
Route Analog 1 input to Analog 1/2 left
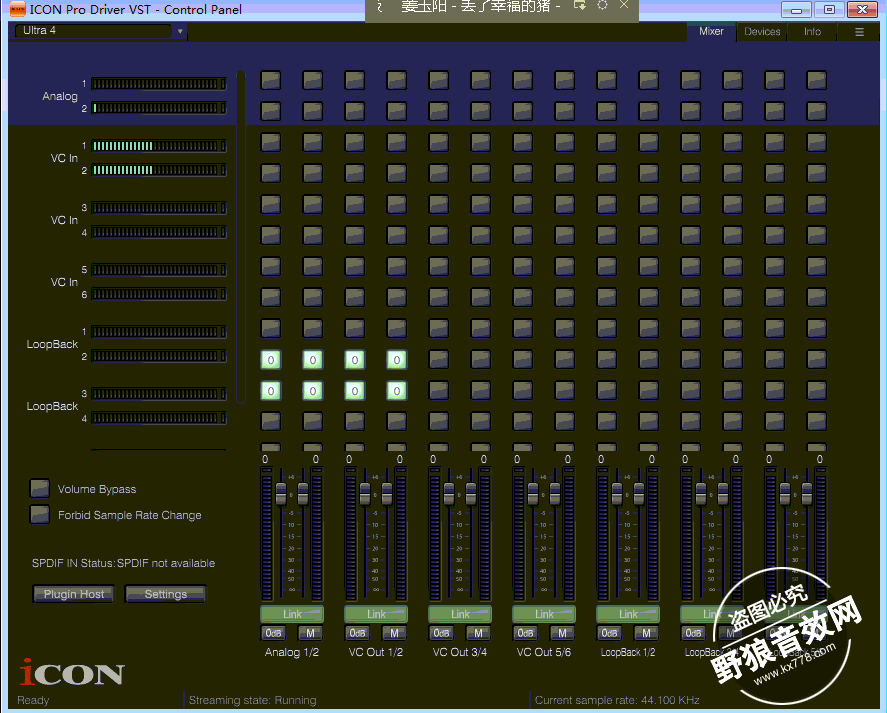click(271, 80)
